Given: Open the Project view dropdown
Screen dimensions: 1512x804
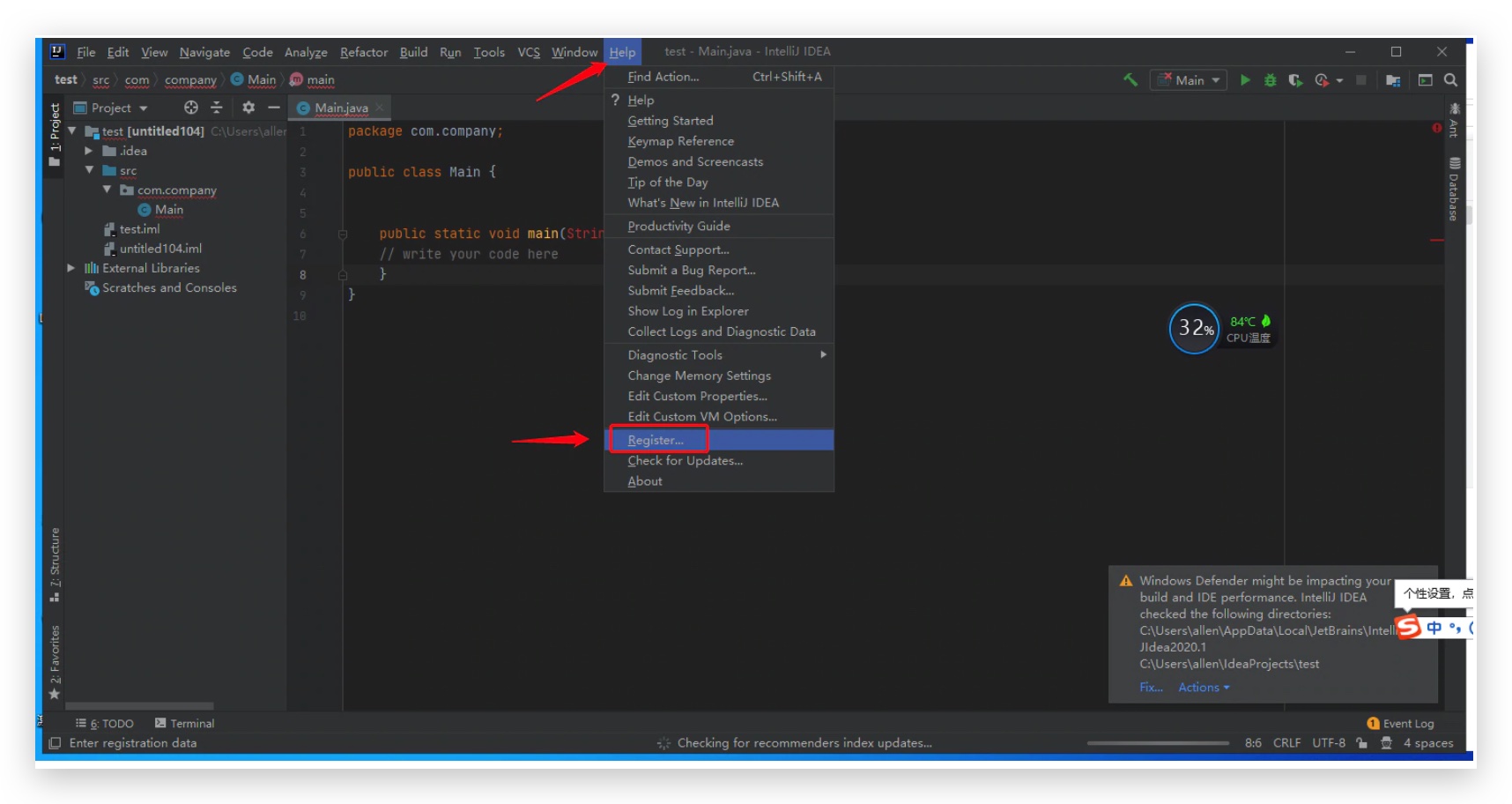Looking at the screenshot, I should click(x=110, y=108).
